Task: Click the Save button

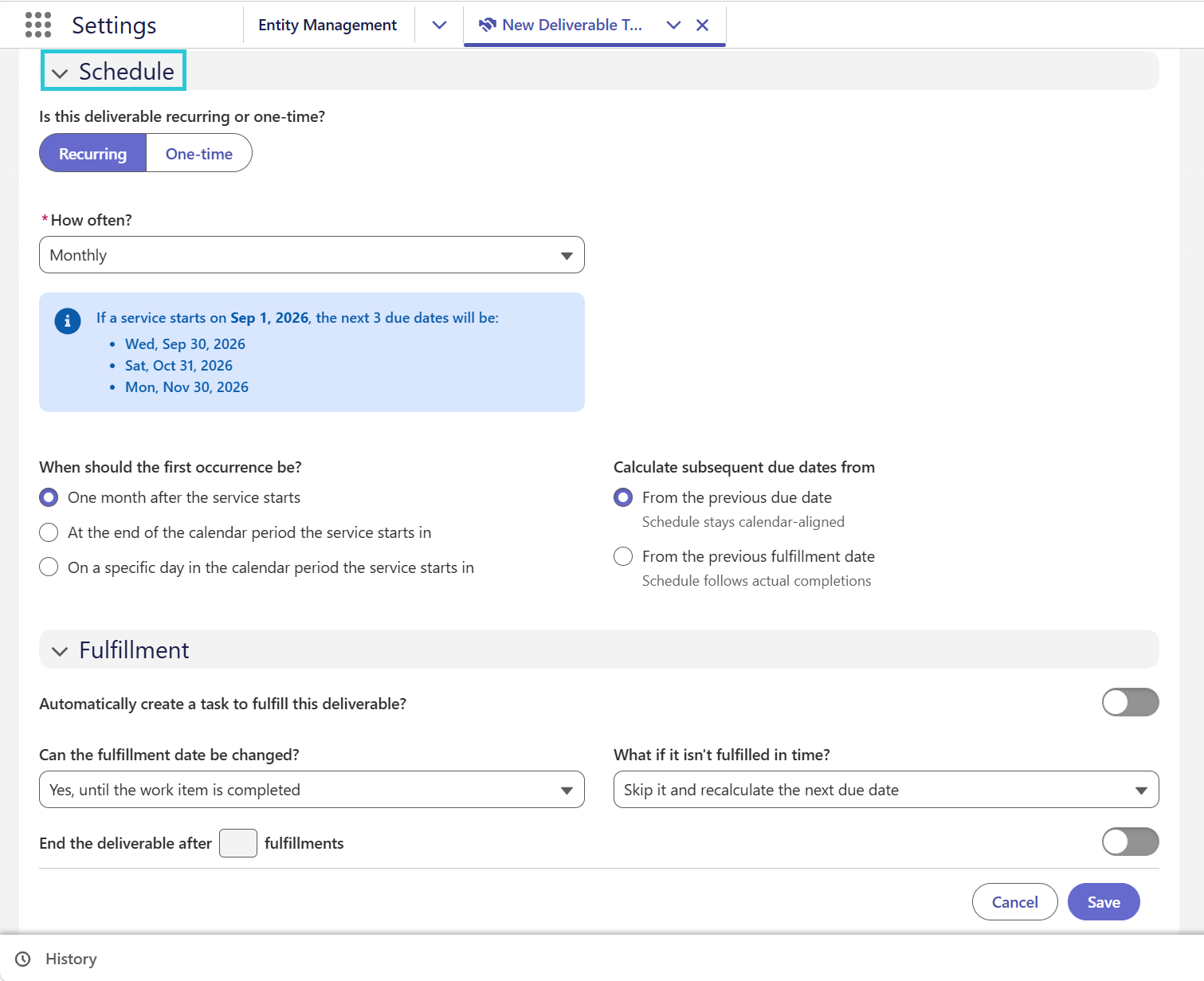Action: coord(1104,902)
